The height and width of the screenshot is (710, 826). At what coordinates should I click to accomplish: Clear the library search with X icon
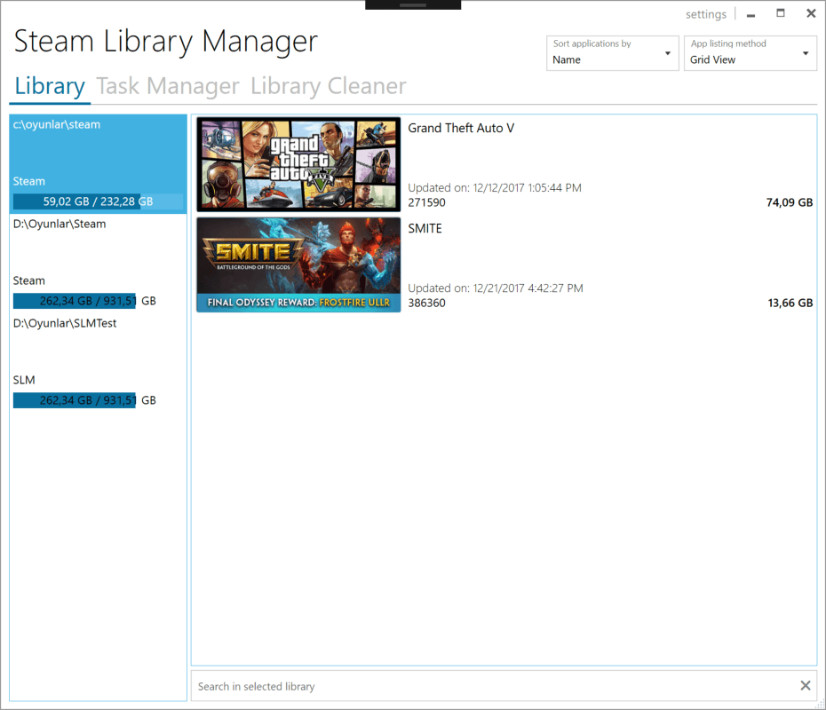point(805,685)
